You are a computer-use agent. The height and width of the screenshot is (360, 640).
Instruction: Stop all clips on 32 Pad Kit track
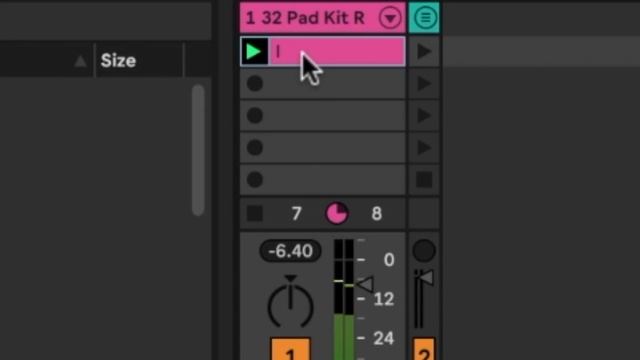click(x=255, y=213)
